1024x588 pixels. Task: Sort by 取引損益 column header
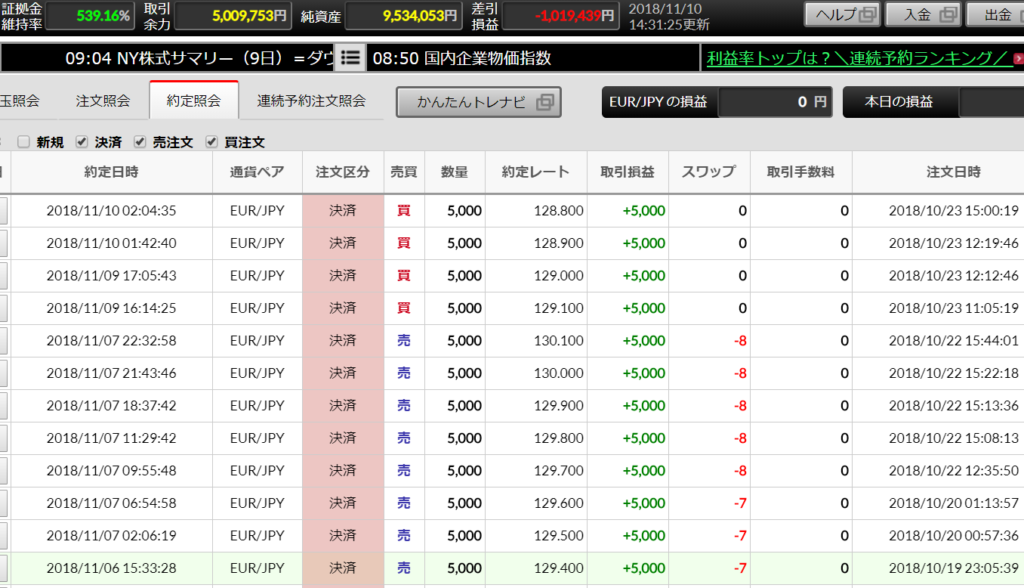pos(628,172)
